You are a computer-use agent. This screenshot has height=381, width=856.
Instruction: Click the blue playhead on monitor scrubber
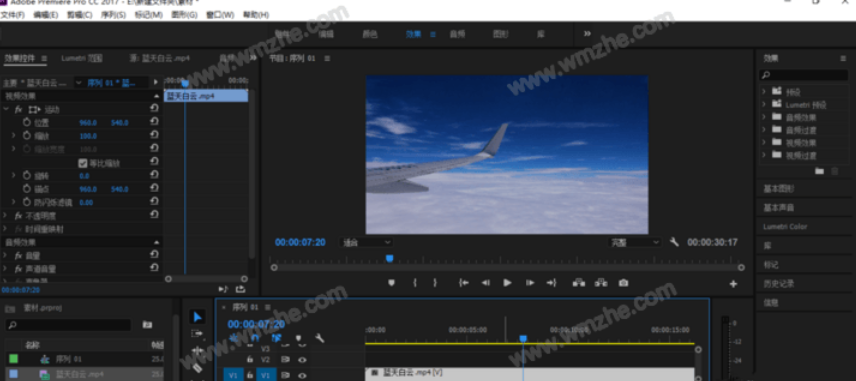pyautogui.click(x=389, y=259)
